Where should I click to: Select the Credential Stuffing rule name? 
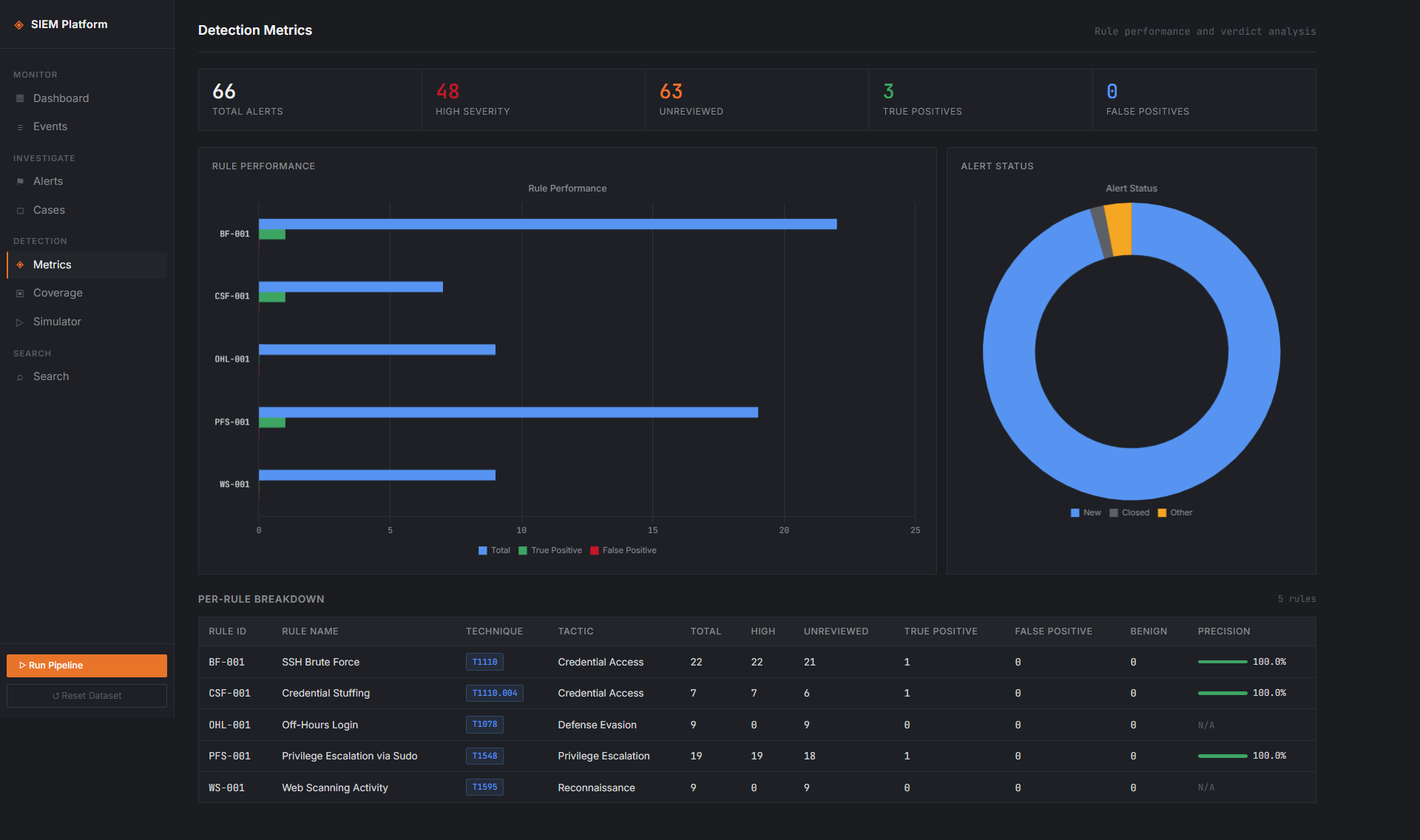pos(325,693)
